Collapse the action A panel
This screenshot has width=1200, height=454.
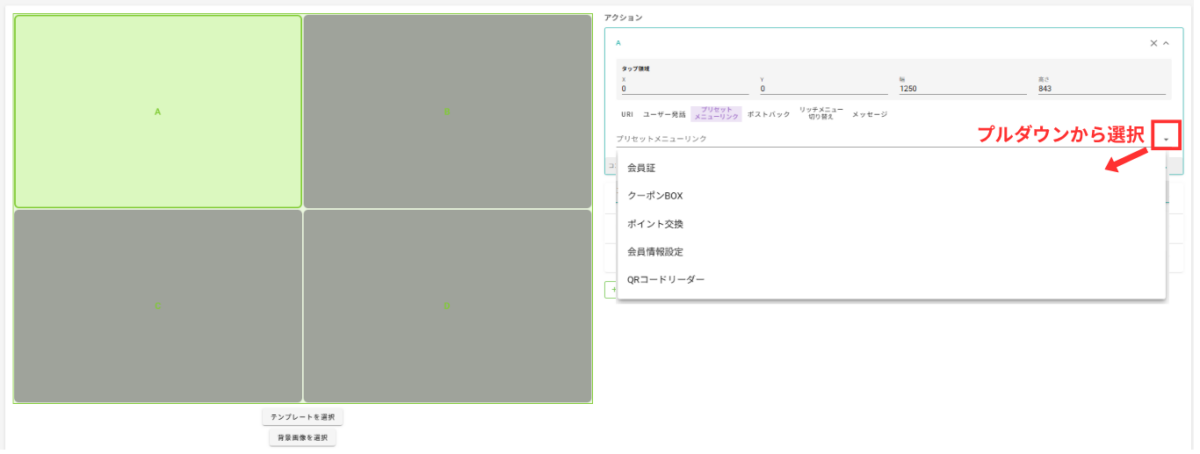point(1166,43)
